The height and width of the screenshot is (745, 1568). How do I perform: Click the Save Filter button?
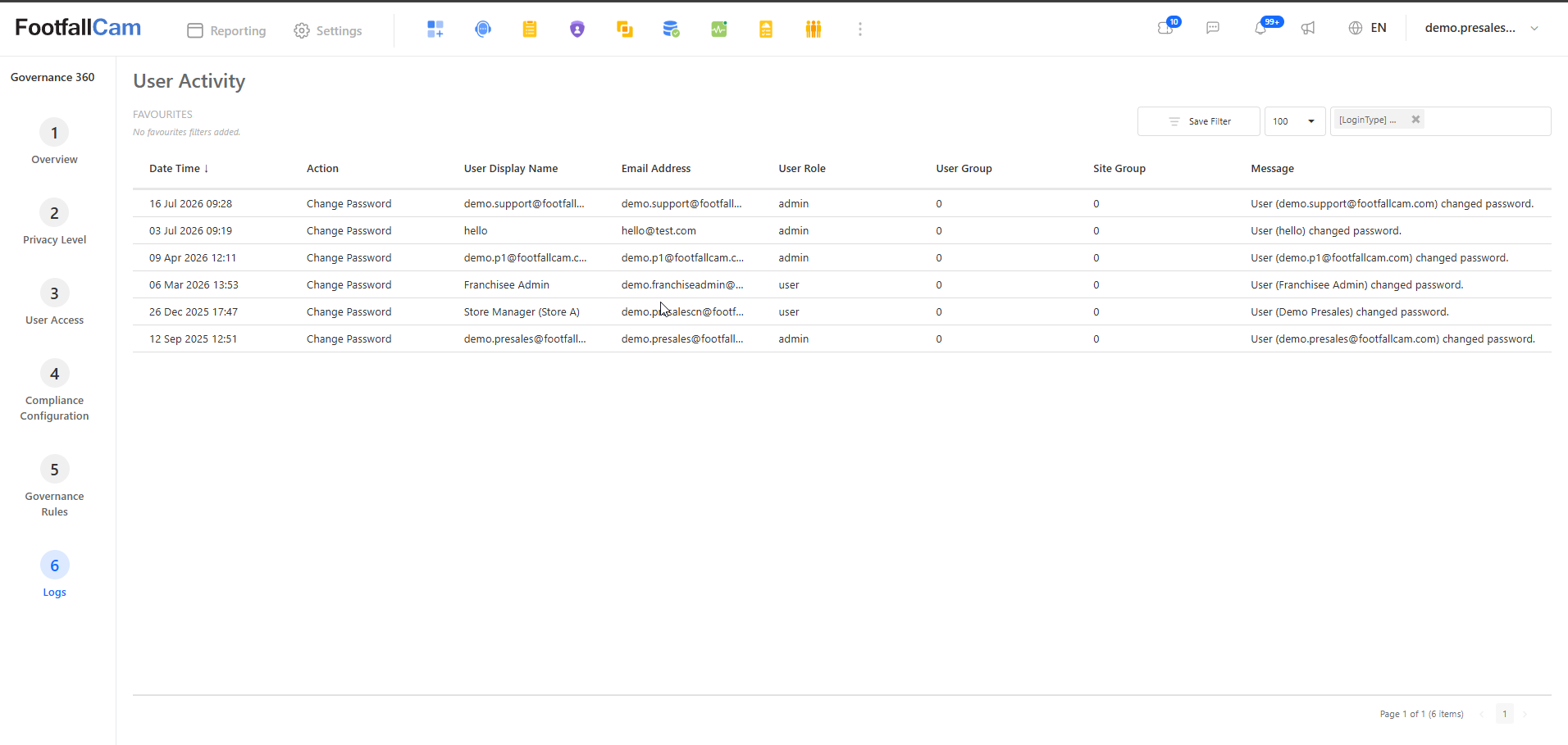click(x=1198, y=121)
